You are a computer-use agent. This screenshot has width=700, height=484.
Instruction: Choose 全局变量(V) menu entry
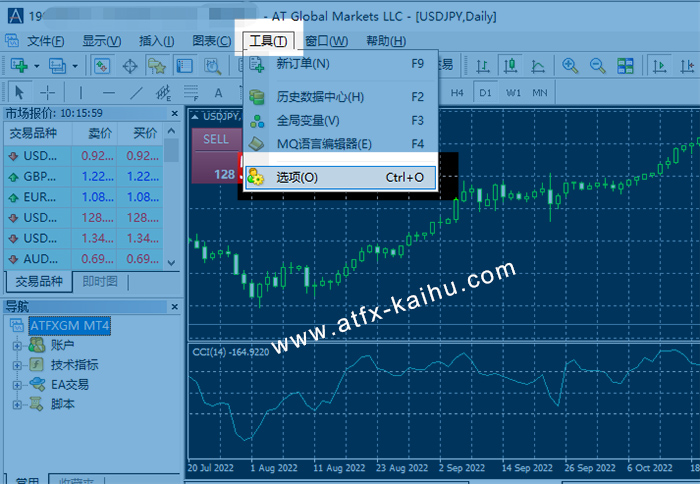[341, 121]
